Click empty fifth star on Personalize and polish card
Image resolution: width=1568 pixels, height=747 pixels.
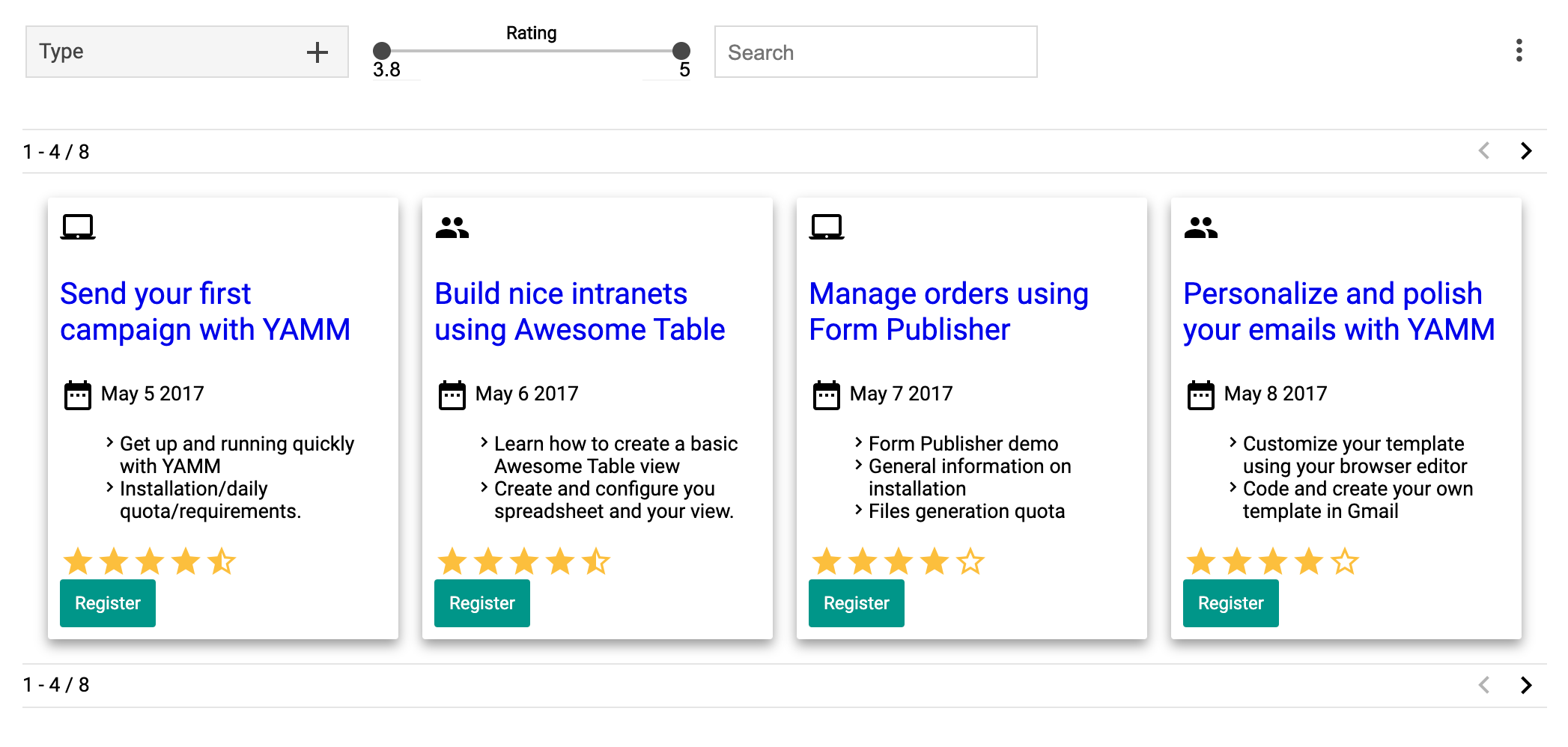click(1345, 561)
